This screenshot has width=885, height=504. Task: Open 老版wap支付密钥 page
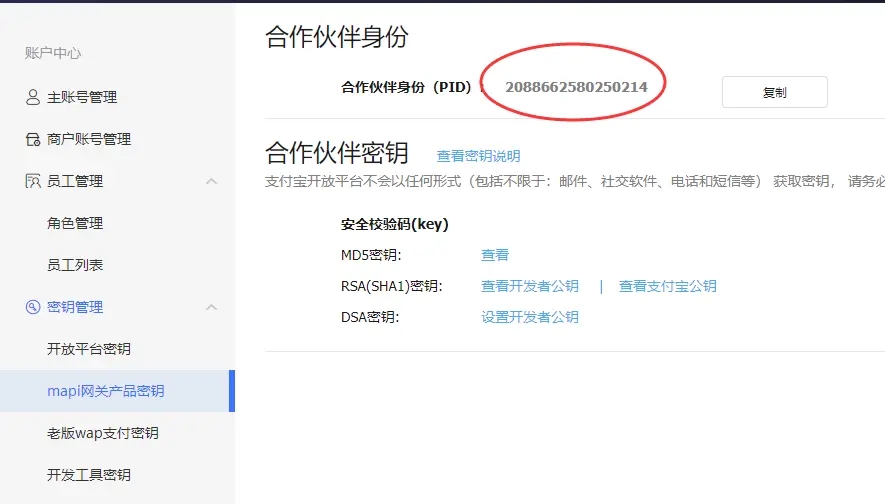103,433
